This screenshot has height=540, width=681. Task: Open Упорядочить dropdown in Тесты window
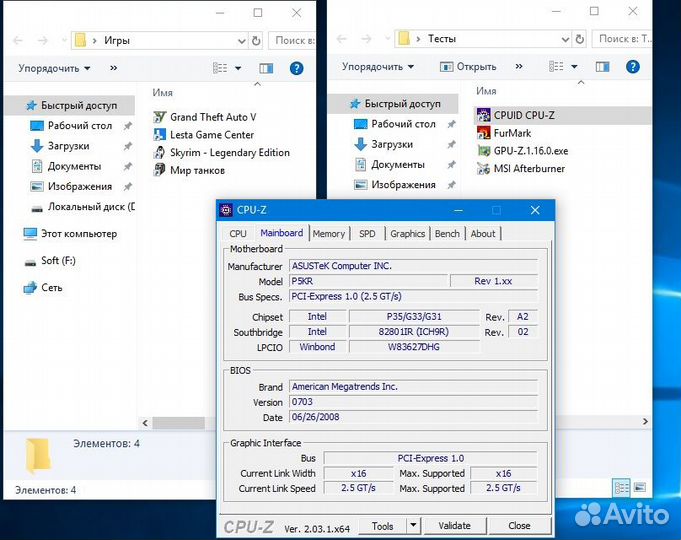(378, 66)
